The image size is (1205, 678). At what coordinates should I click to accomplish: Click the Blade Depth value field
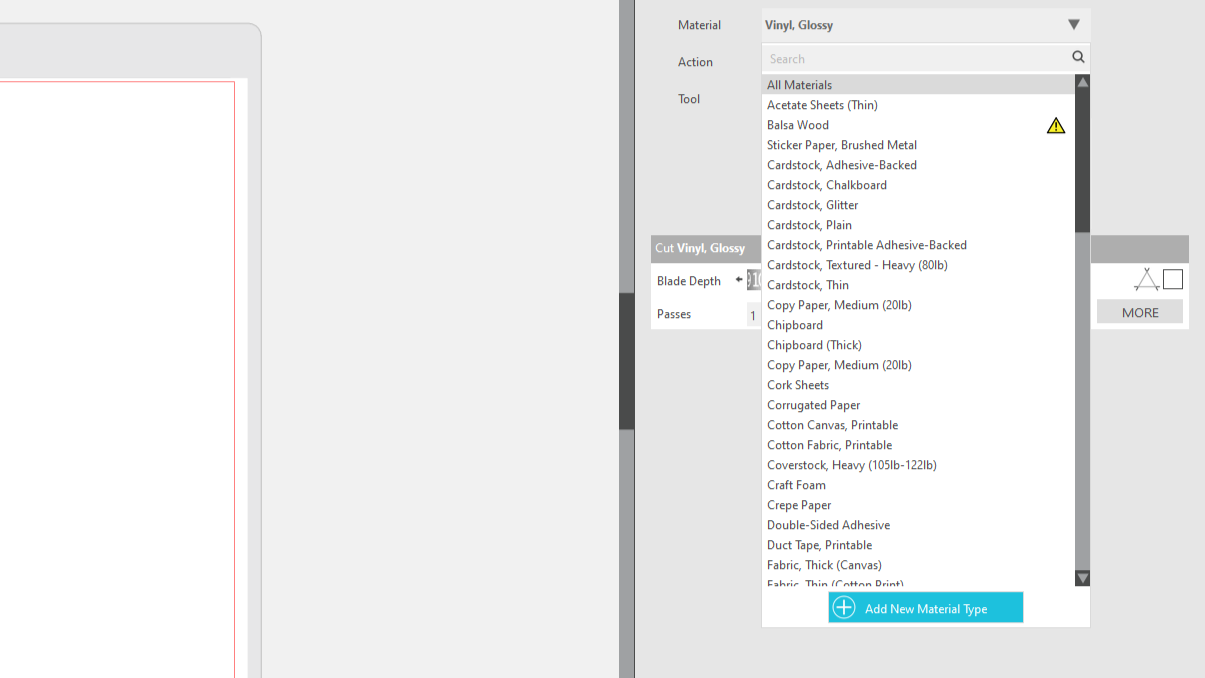point(754,280)
